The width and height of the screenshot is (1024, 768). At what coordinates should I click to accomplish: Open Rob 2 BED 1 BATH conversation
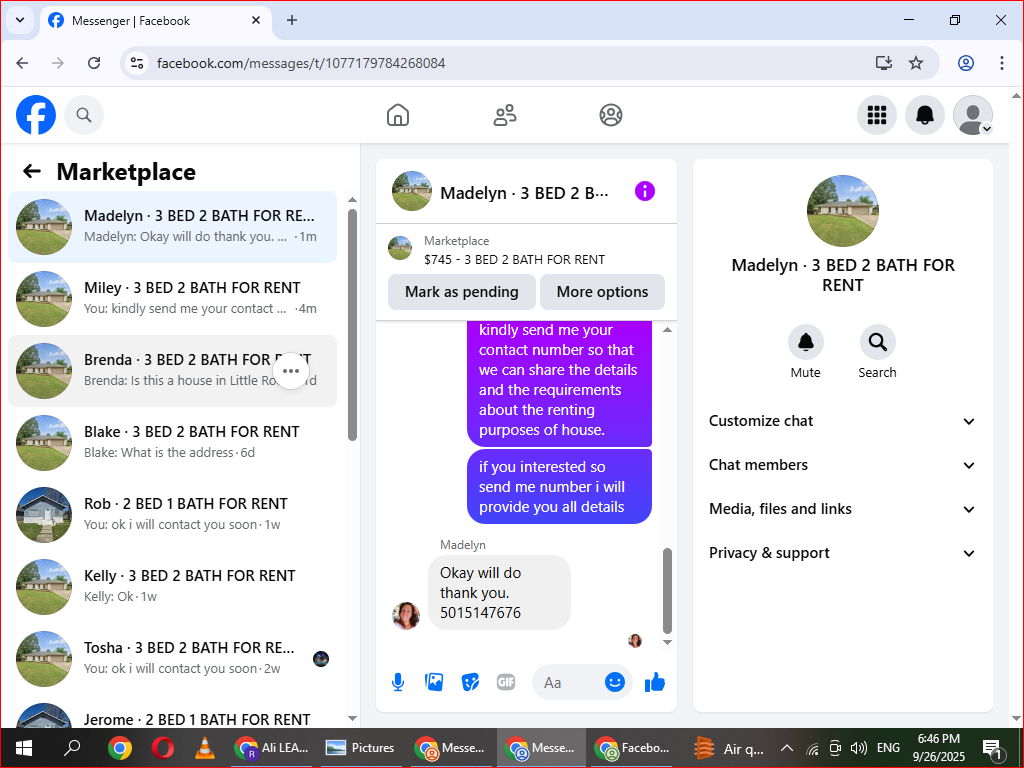click(172, 515)
